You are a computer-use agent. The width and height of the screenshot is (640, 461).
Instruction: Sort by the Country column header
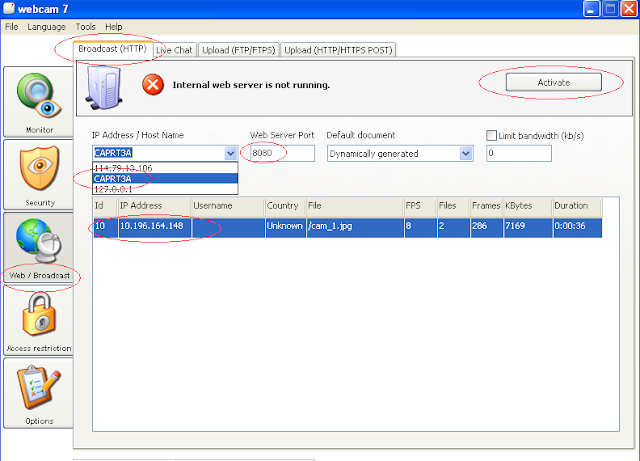[285, 206]
